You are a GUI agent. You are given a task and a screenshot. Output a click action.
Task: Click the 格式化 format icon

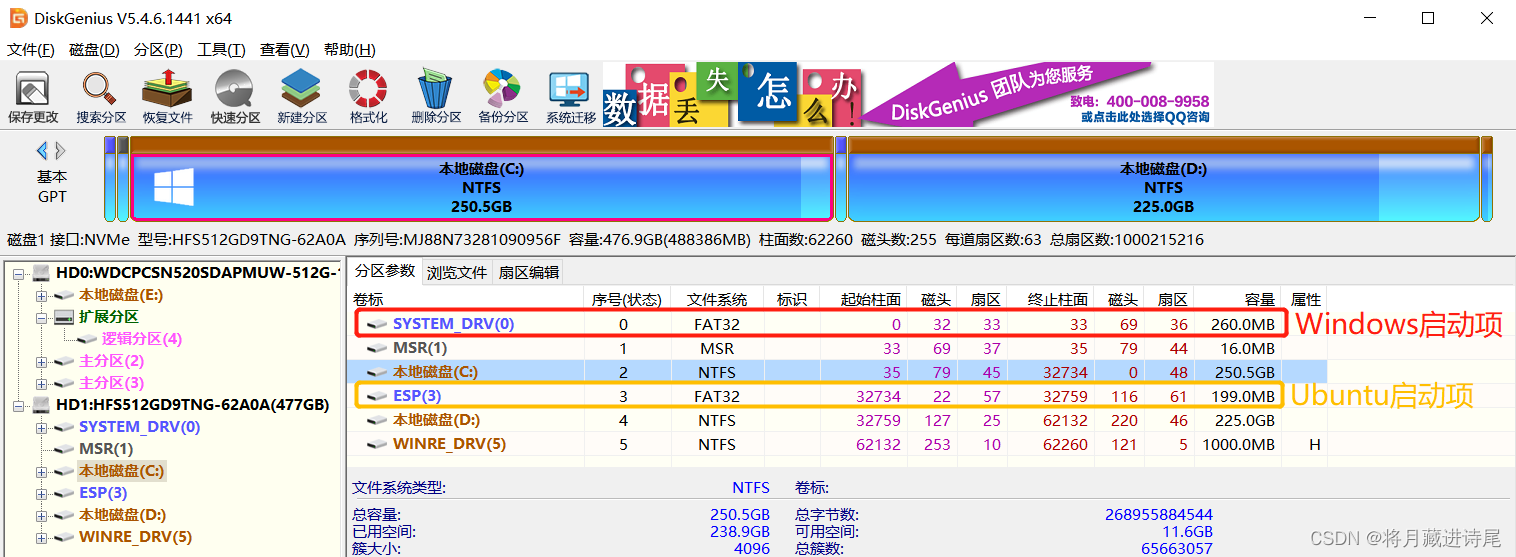(x=368, y=98)
